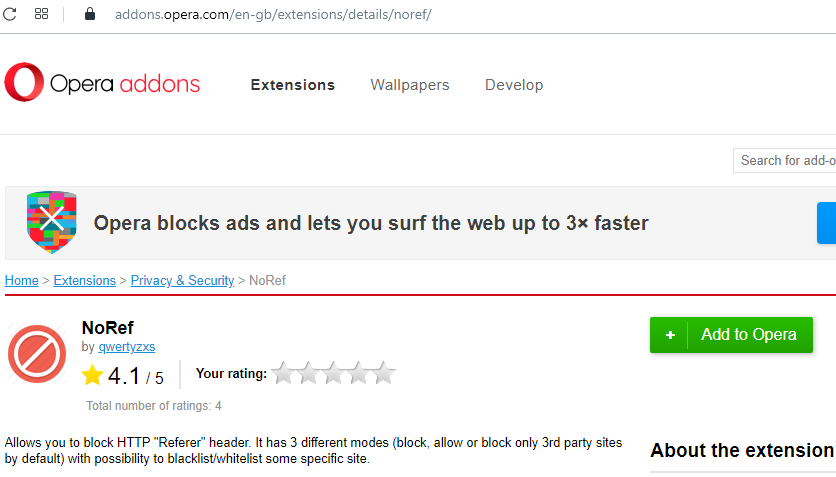Click the Opera addons logo
The height and width of the screenshot is (477, 836).
[102, 84]
